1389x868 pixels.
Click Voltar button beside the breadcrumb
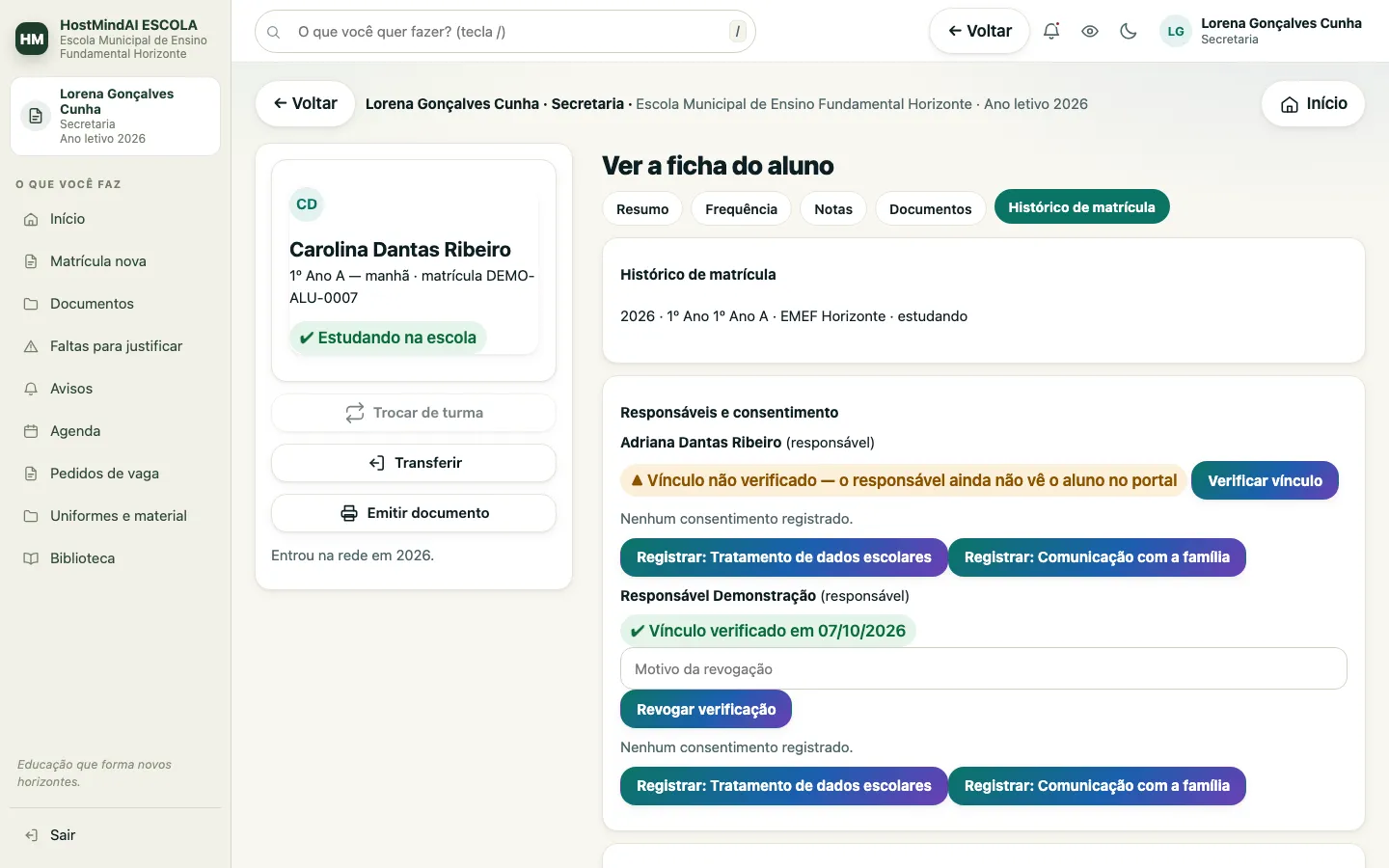click(x=305, y=103)
